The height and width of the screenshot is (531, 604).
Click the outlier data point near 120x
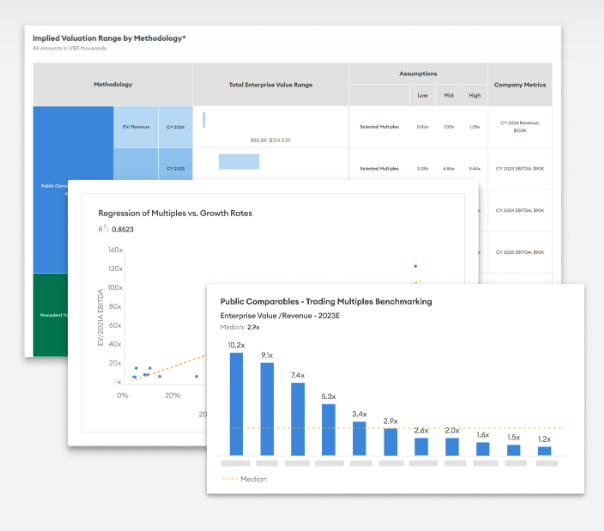click(415, 266)
